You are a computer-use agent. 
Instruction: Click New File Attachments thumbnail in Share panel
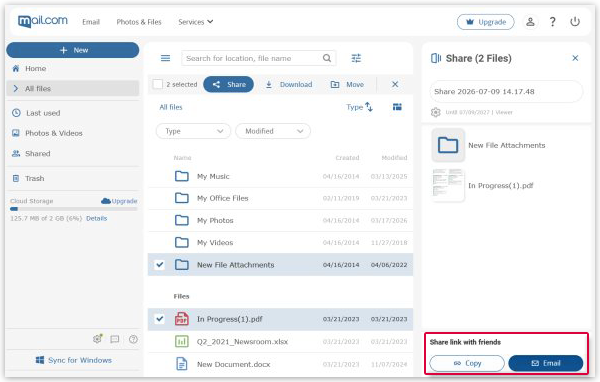pyautogui.click(x=448, y=145)
